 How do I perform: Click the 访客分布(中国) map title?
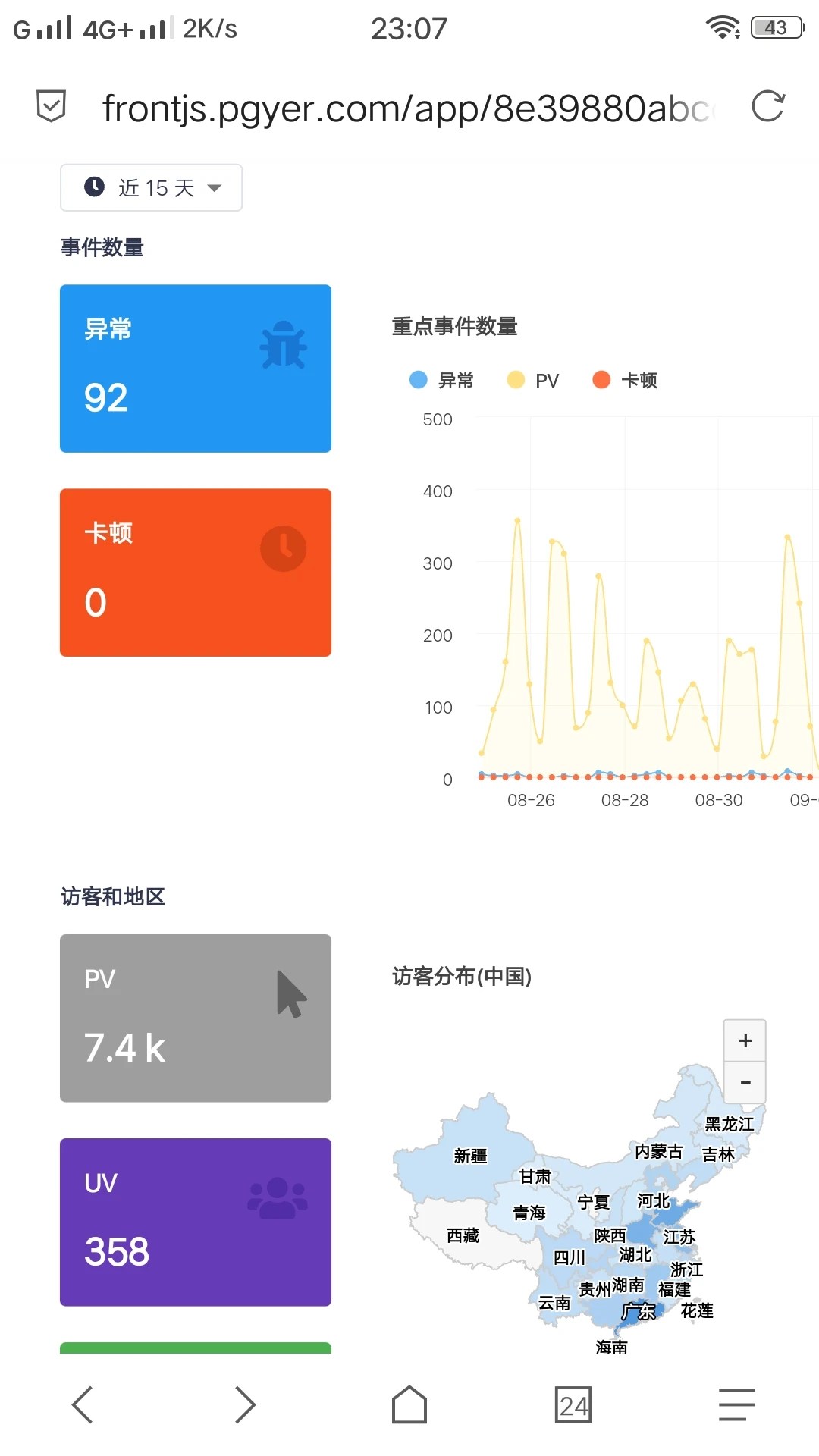point(462,976)
